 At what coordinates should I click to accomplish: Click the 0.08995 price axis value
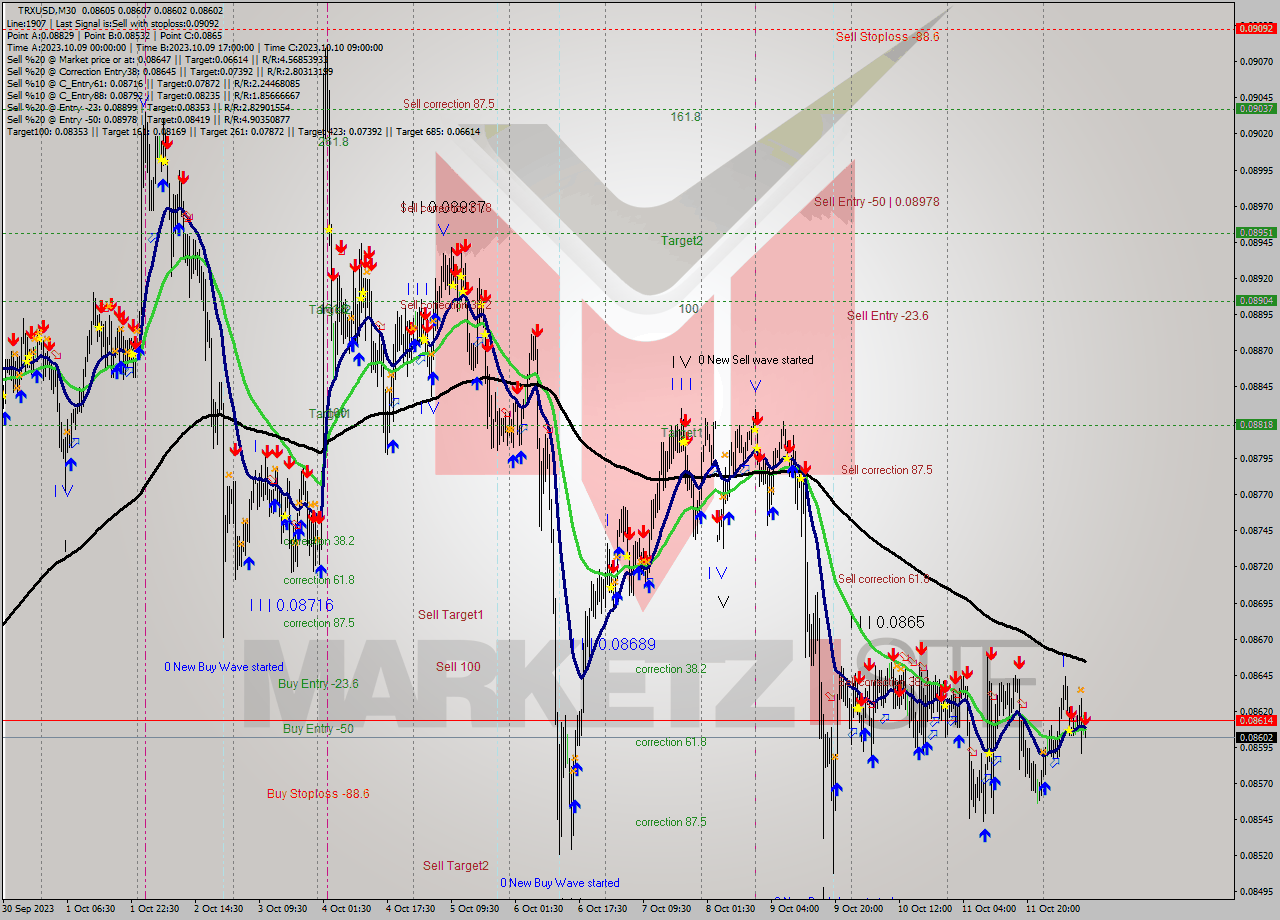pos(1258,169)
